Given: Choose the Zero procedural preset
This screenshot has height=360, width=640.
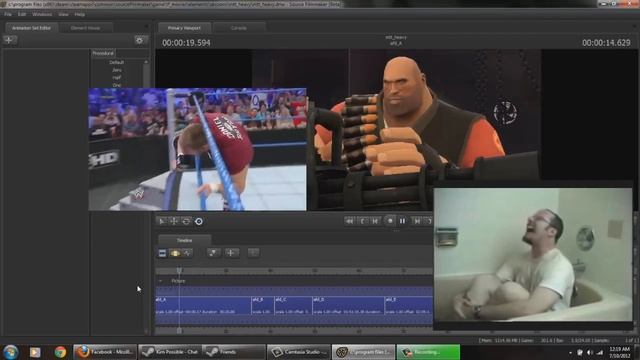Looking at the screenshot, I should click(x=116, y=70).
